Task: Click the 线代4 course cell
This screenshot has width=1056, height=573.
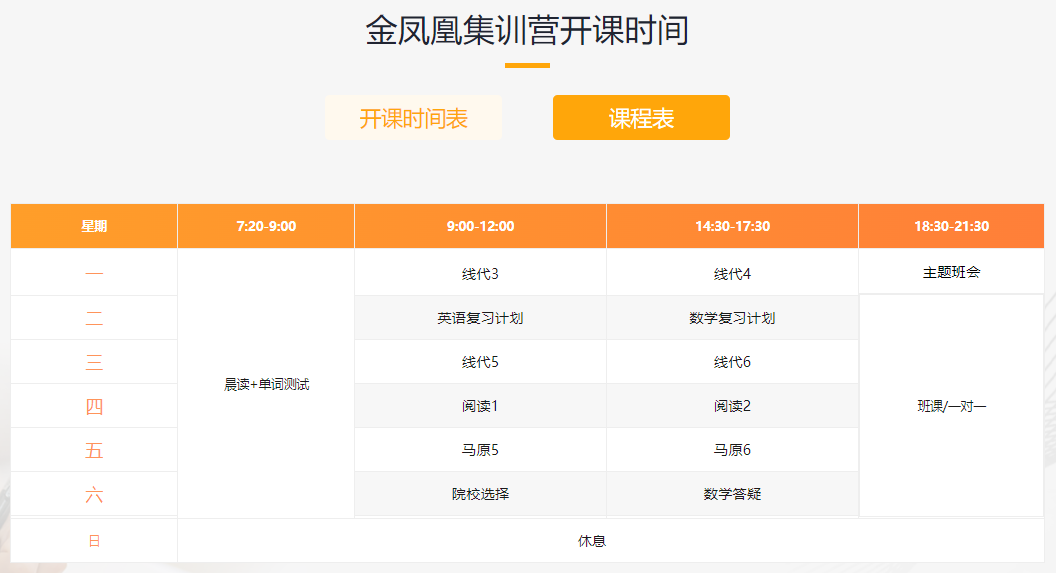Action: (x=732, y=273)
